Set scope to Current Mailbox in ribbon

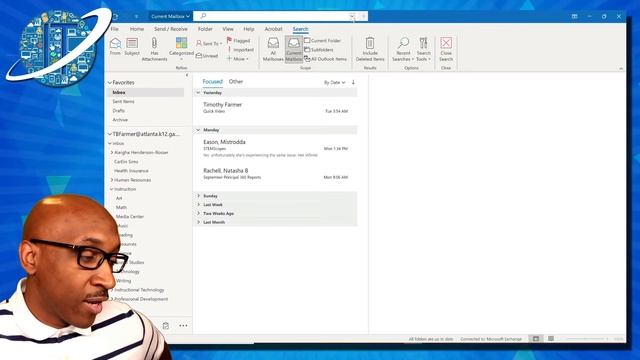click(293, 49)
